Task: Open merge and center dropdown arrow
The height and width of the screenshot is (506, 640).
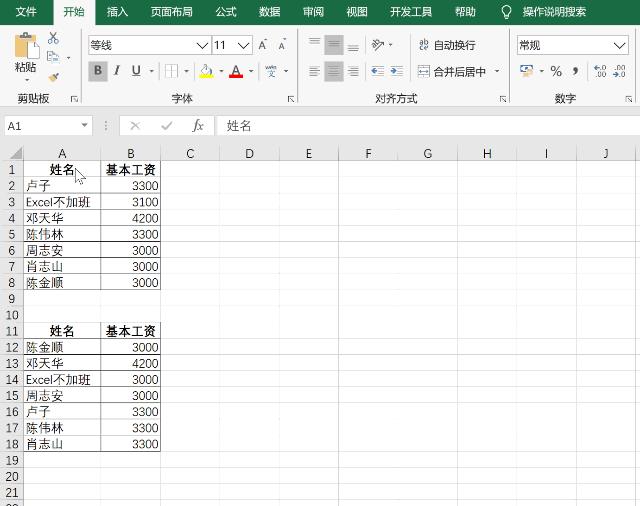Action: coord(497,71)
